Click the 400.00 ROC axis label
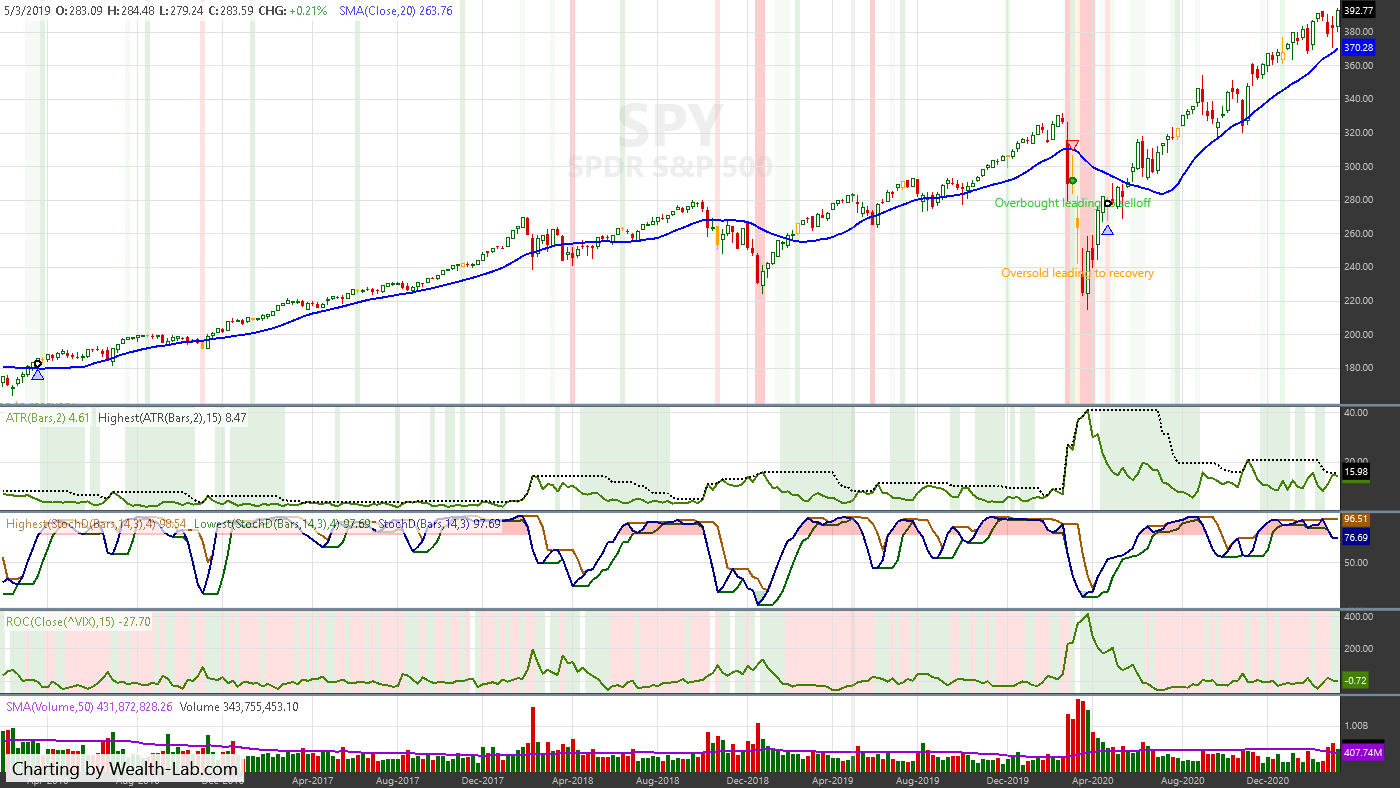This screenshot has height=788, width=1400. 1359,617
